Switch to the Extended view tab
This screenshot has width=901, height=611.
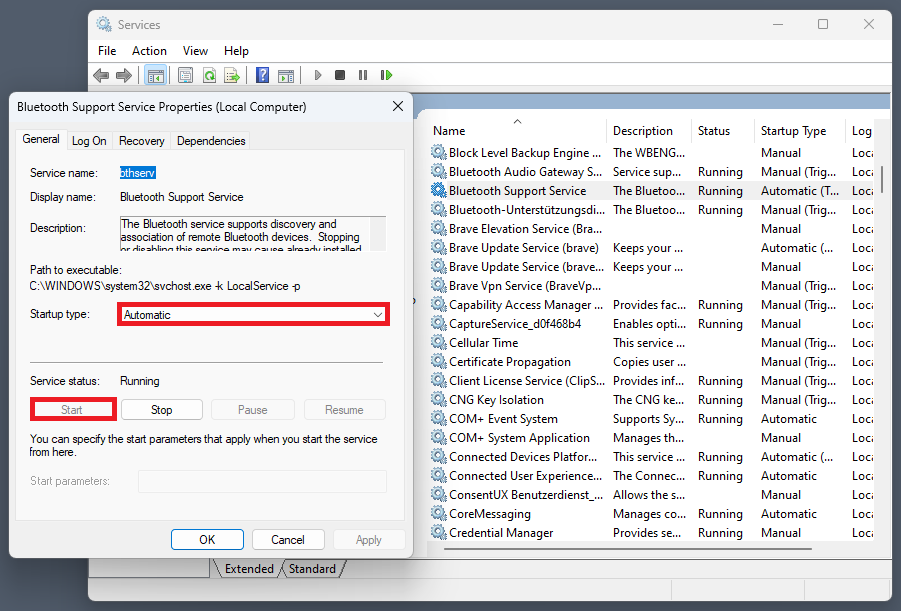(249, 568)
